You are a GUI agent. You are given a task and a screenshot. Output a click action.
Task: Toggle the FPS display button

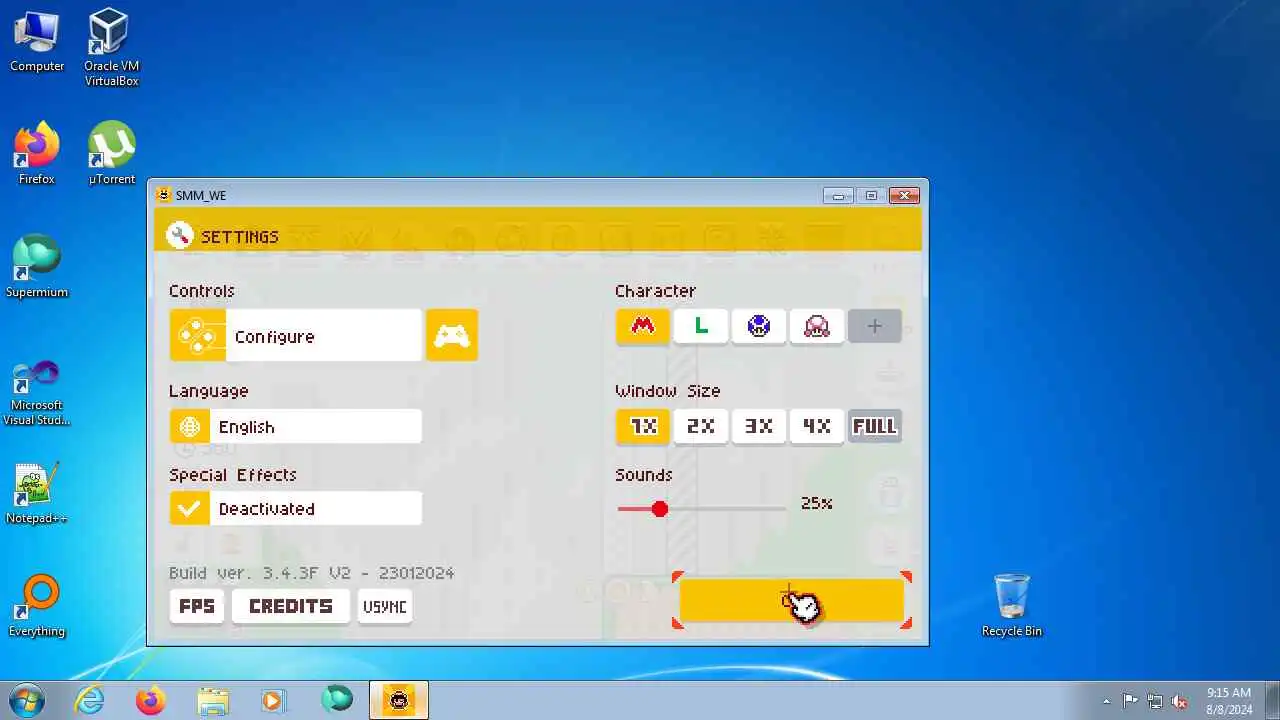[x=196, y=606]
